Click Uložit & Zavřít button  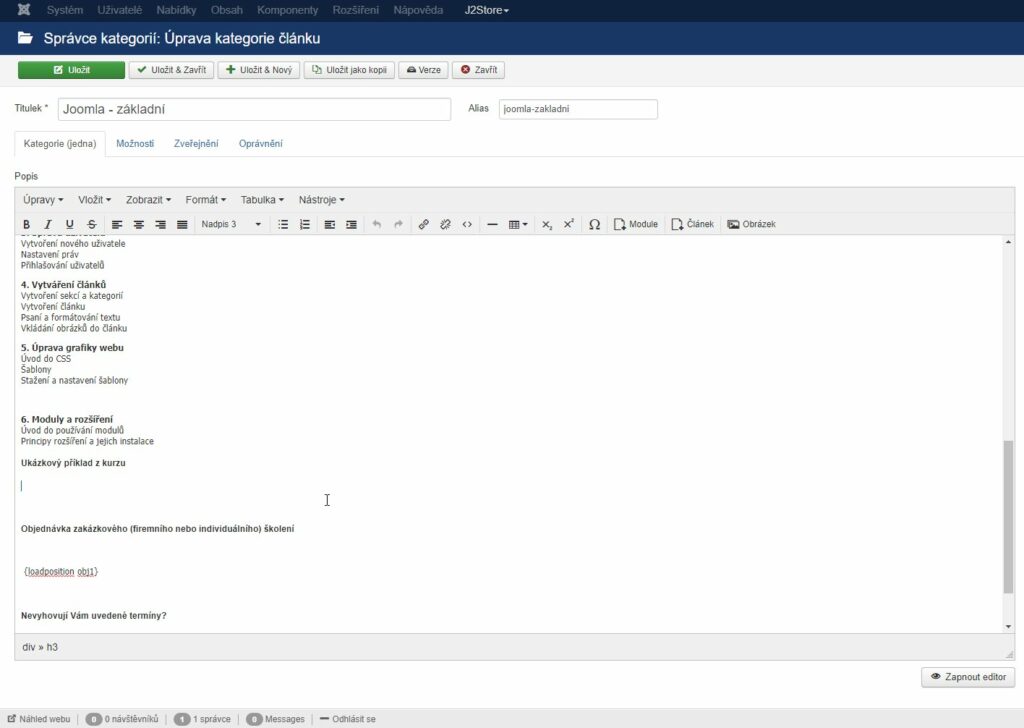coord(172,70)
